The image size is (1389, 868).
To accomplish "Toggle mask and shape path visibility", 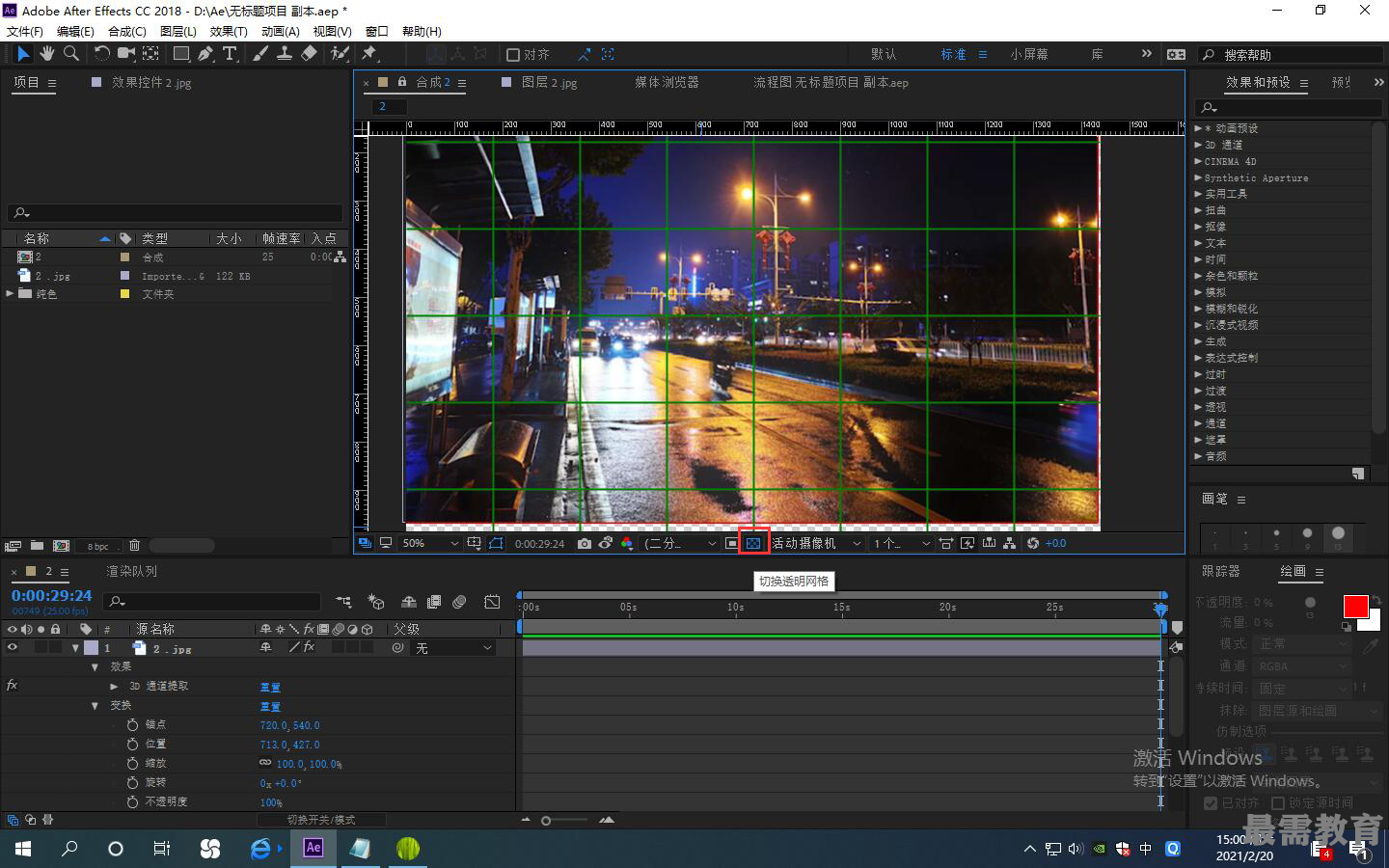I will point(496,544).
